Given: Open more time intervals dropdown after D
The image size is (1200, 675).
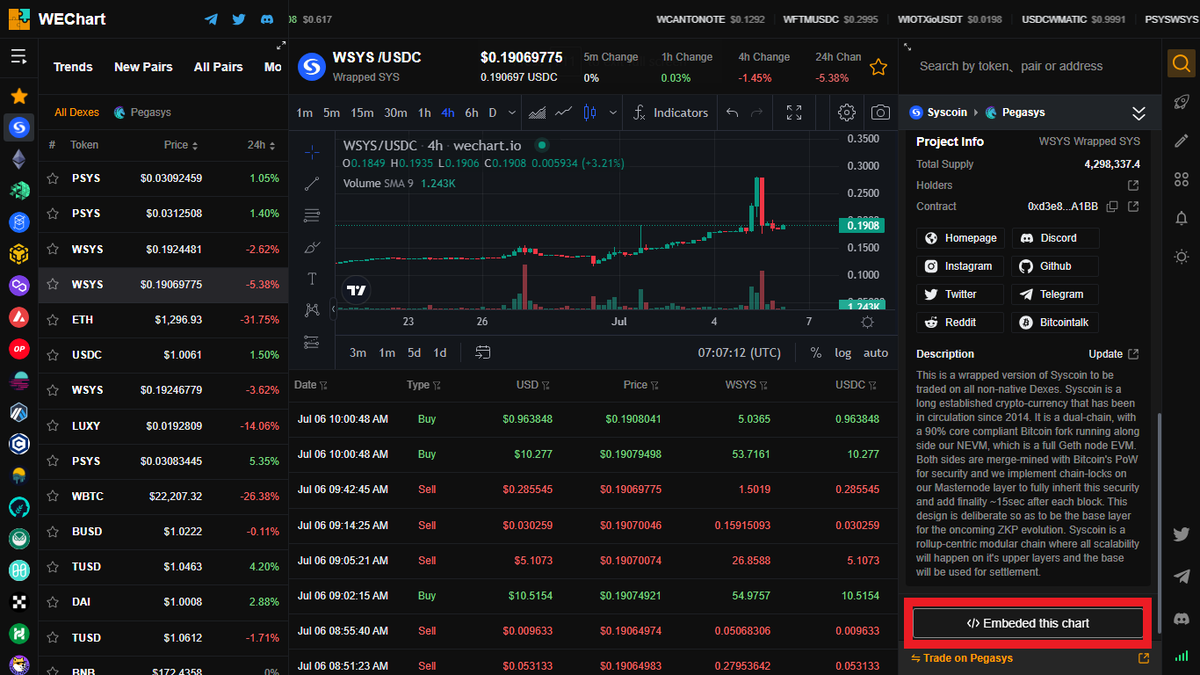Looking at the screenshot, I should [x=511, y=113].
